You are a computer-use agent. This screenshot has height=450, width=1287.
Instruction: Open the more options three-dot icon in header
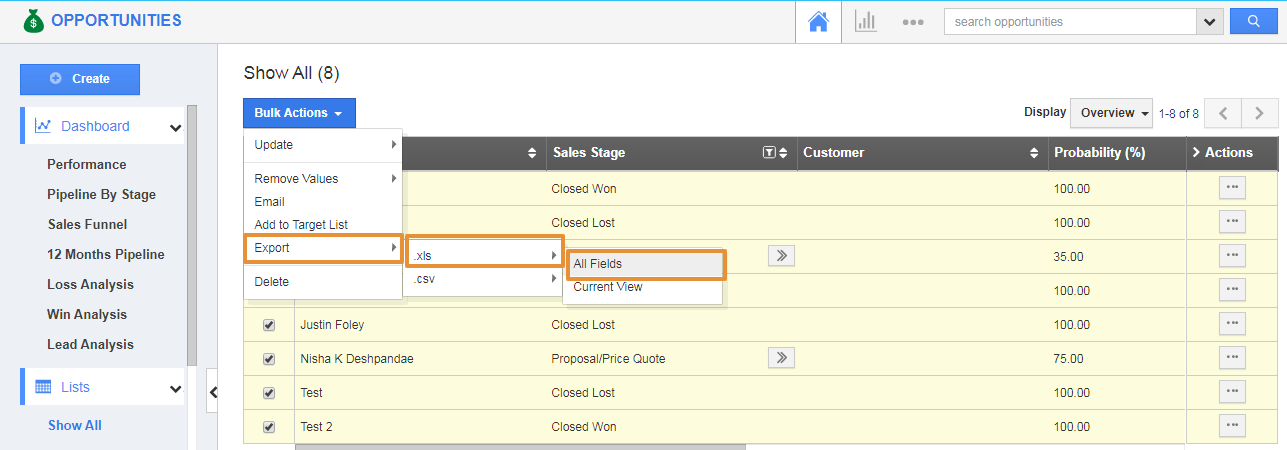(x=912, y=22)
